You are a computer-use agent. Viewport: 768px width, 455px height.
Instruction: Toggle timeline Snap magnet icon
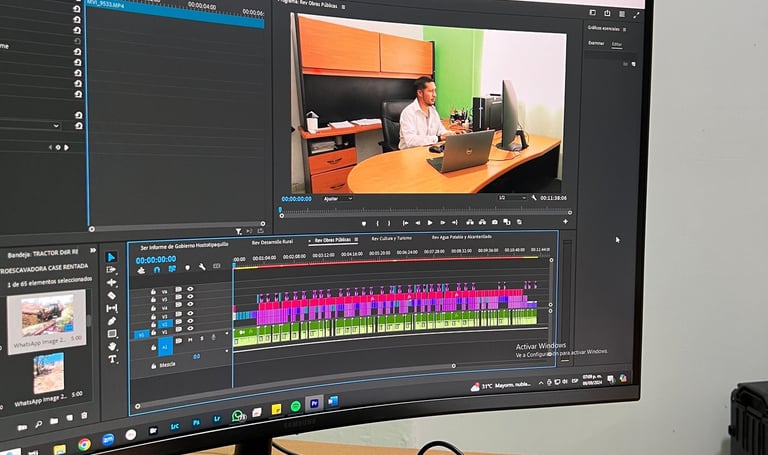157,269
